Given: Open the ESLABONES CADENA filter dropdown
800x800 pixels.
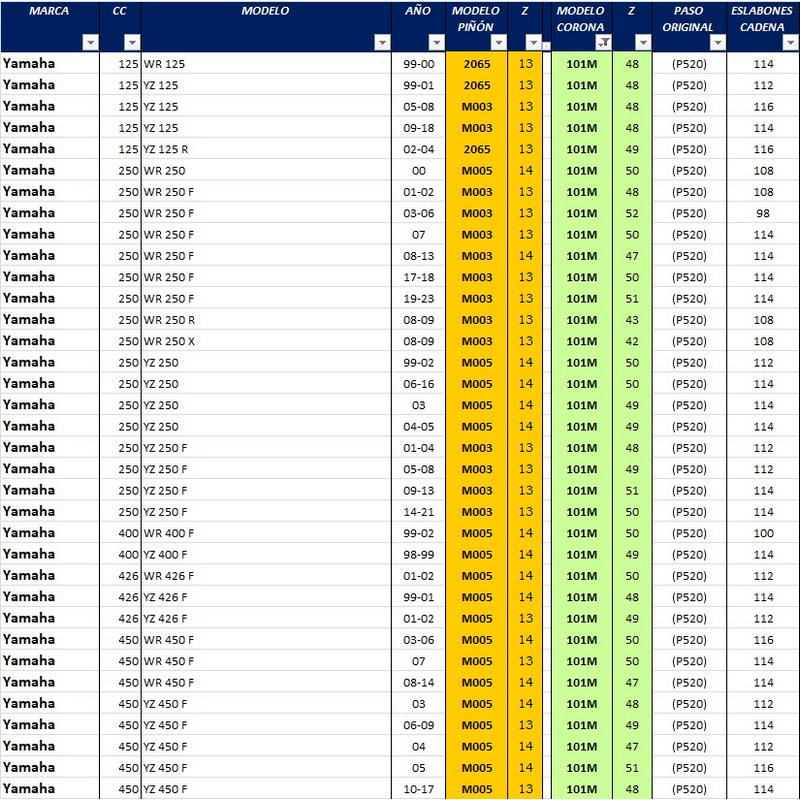Looking at the screenshot, I should point(790,42).
